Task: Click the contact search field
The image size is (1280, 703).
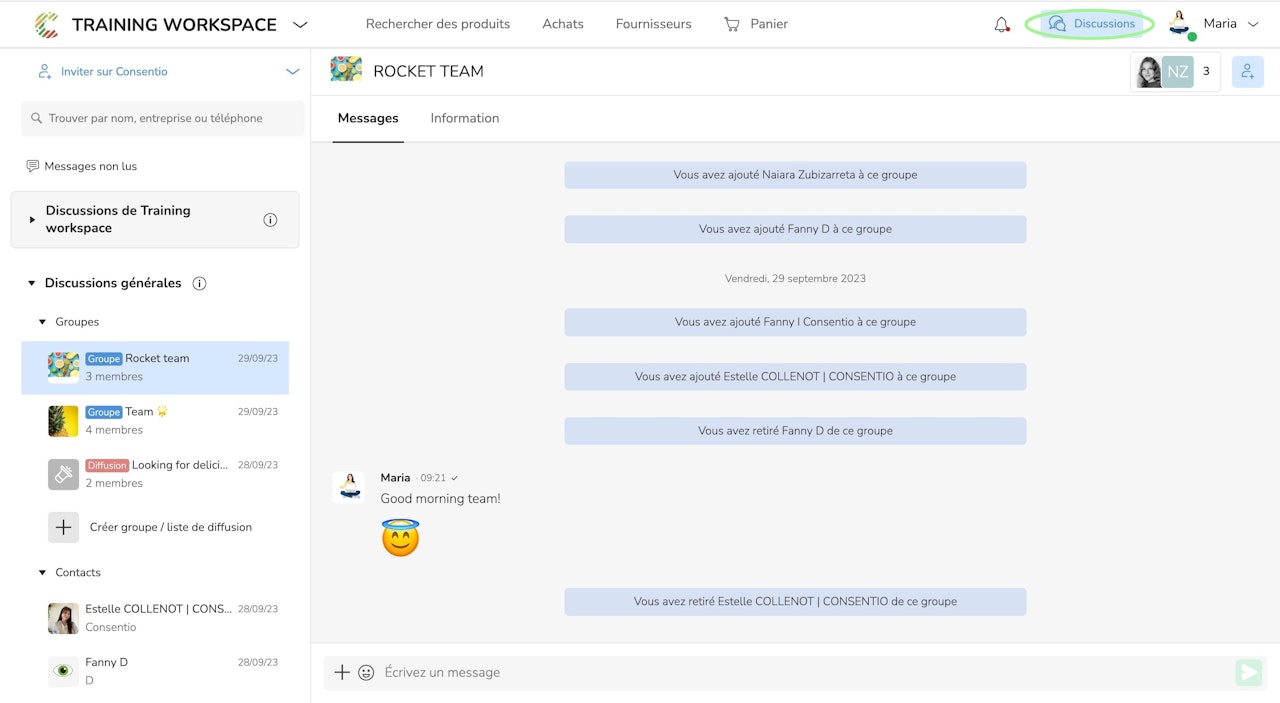Action: [163, 118]
